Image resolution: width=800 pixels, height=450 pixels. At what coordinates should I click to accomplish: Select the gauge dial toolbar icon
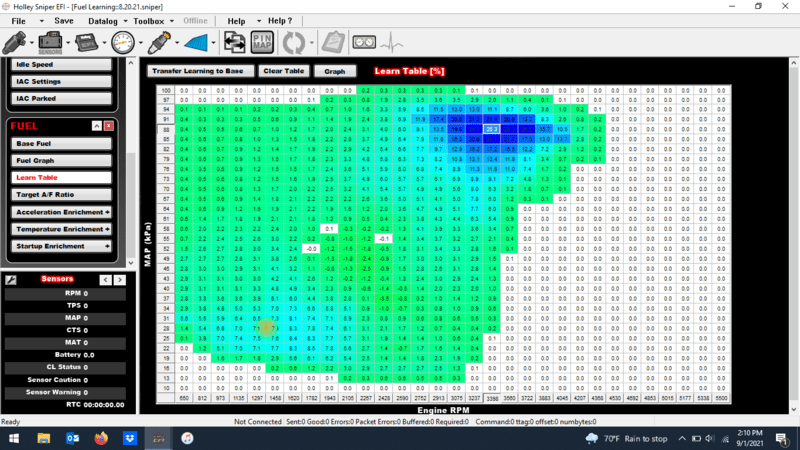[x=123, y=42]
